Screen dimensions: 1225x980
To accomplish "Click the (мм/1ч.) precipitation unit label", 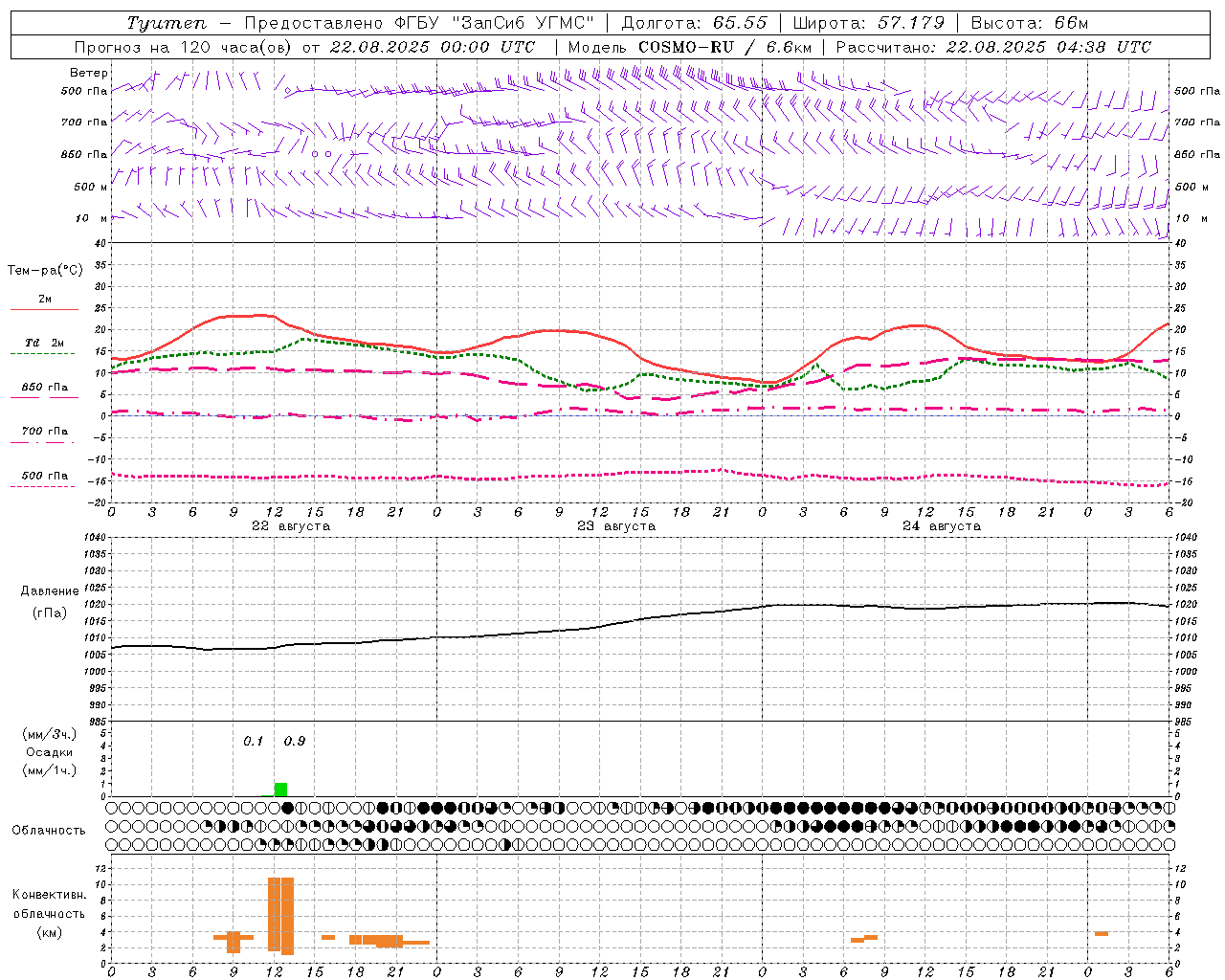I will (50, 770).
